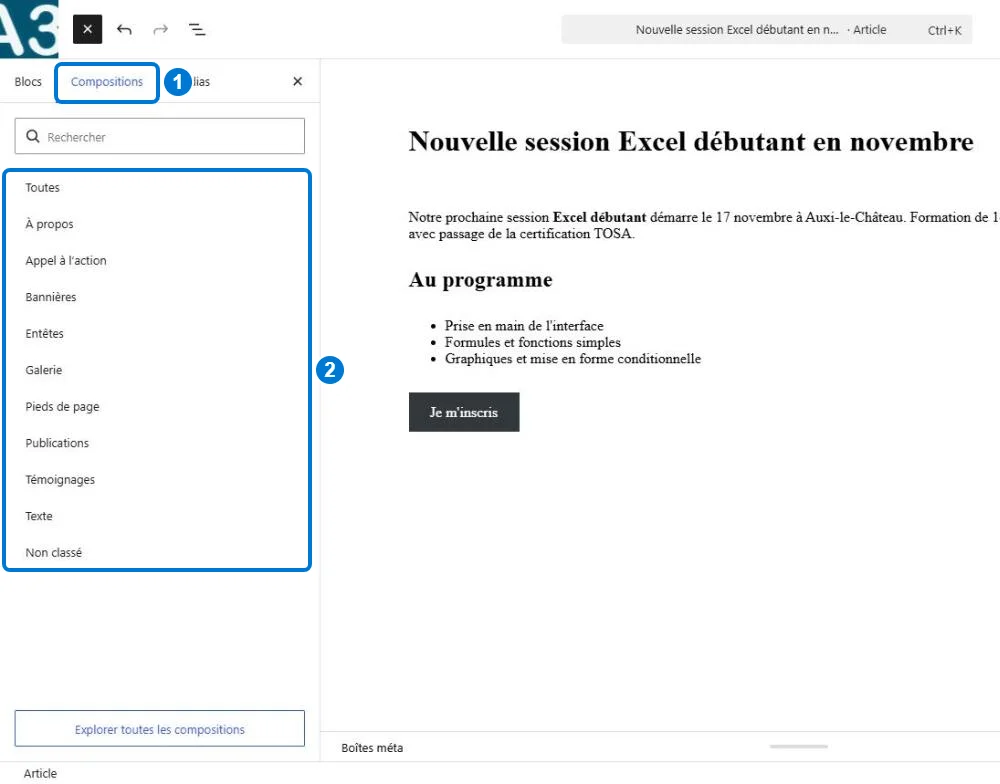Click the Au programme heading
The width and height of the screenshot is (1000, 784).
coord(480,279)
